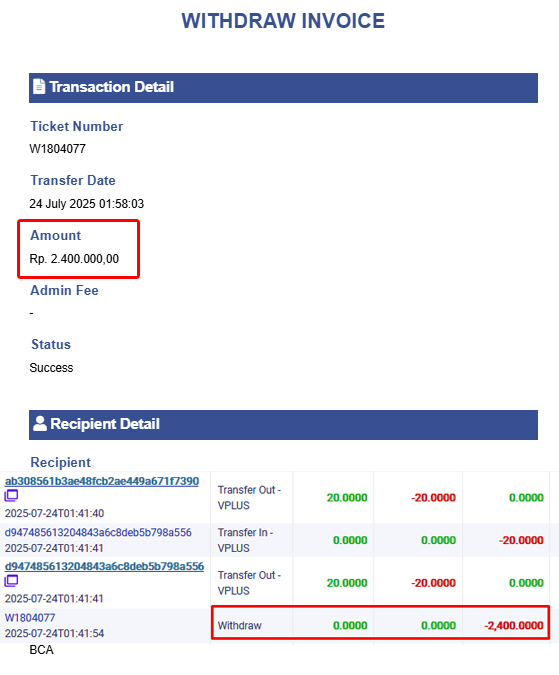The width and height of the screenshot is (559, 675).
Task: Click the BCA bank name text
Action: pos(41,650)
